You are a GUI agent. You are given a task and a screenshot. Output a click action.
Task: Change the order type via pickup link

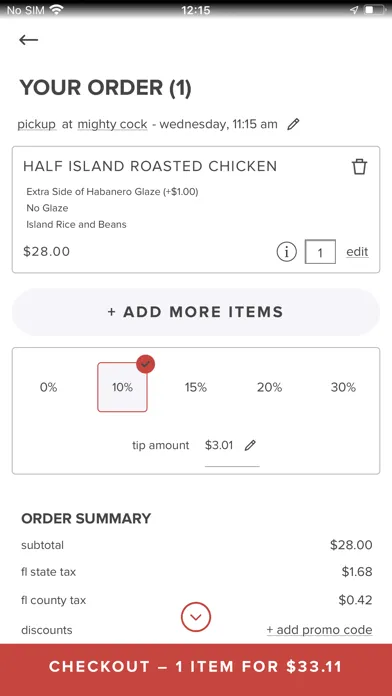click(37, 124)
